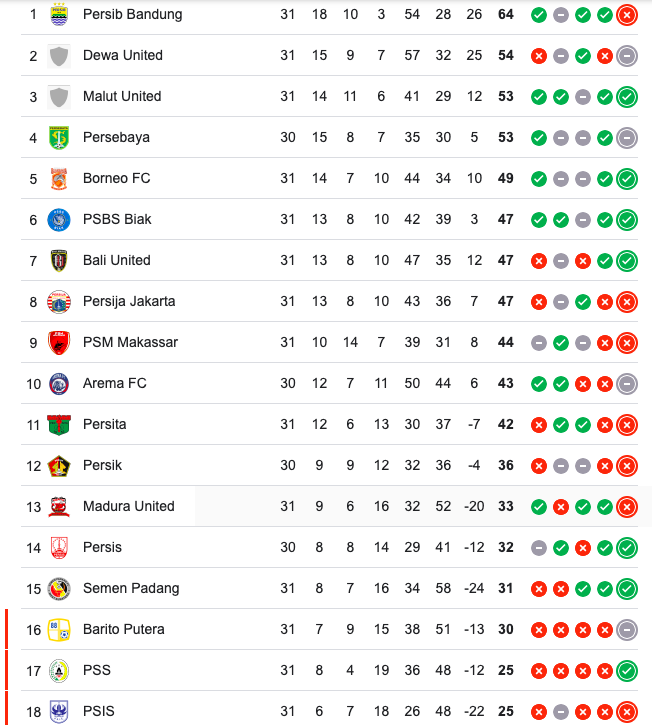Open Persib Bandung's latest loss result indicator
652x725 pixels.
pyautogui.click(x=627, y=15)
